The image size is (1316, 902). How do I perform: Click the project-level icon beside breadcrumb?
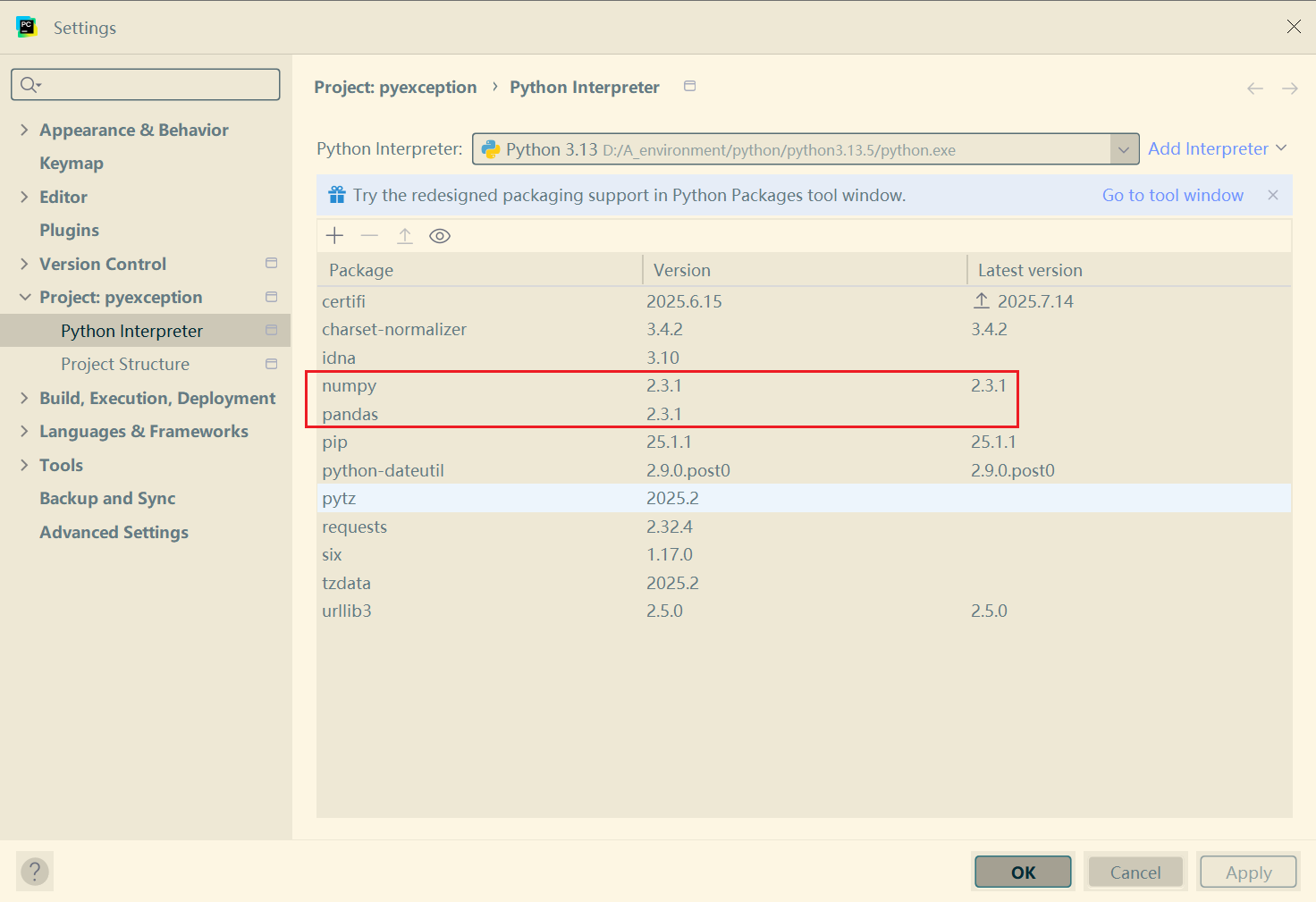coord(689,86)
